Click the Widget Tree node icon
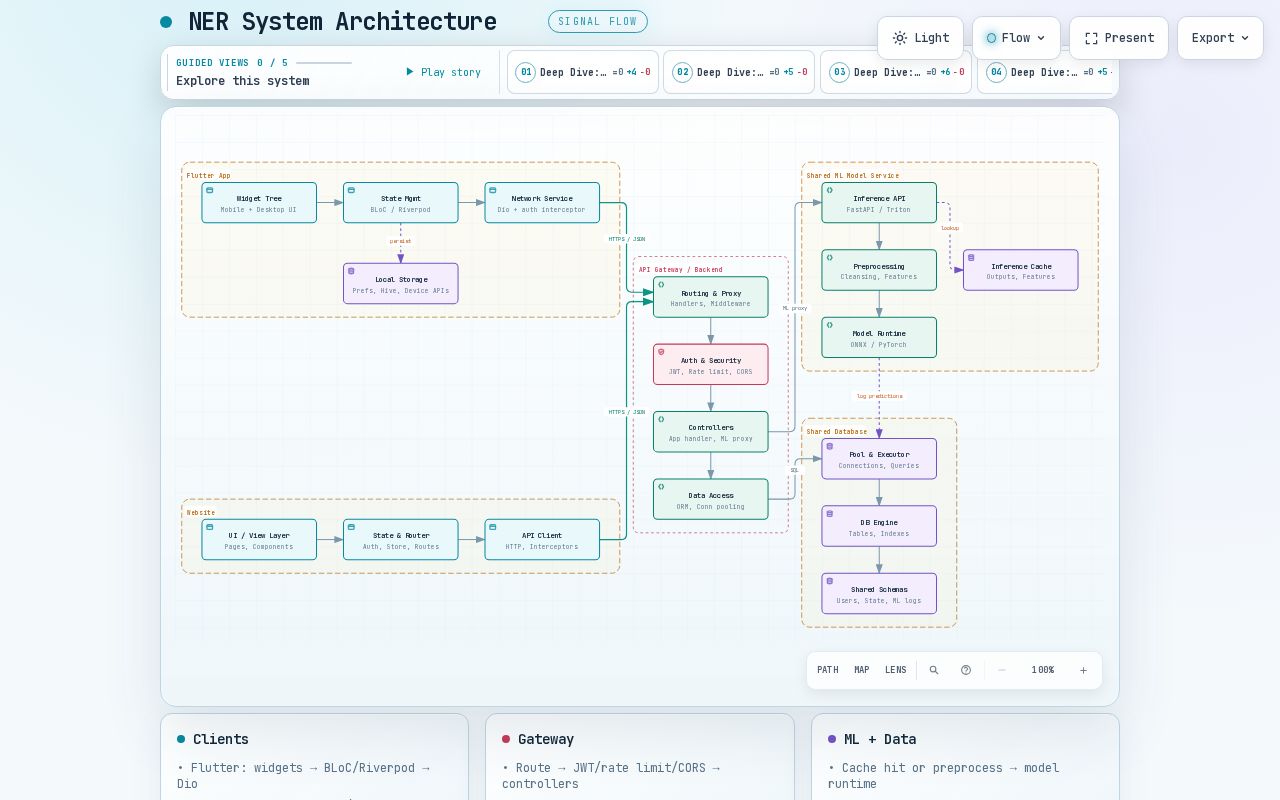 coord(210,190)
